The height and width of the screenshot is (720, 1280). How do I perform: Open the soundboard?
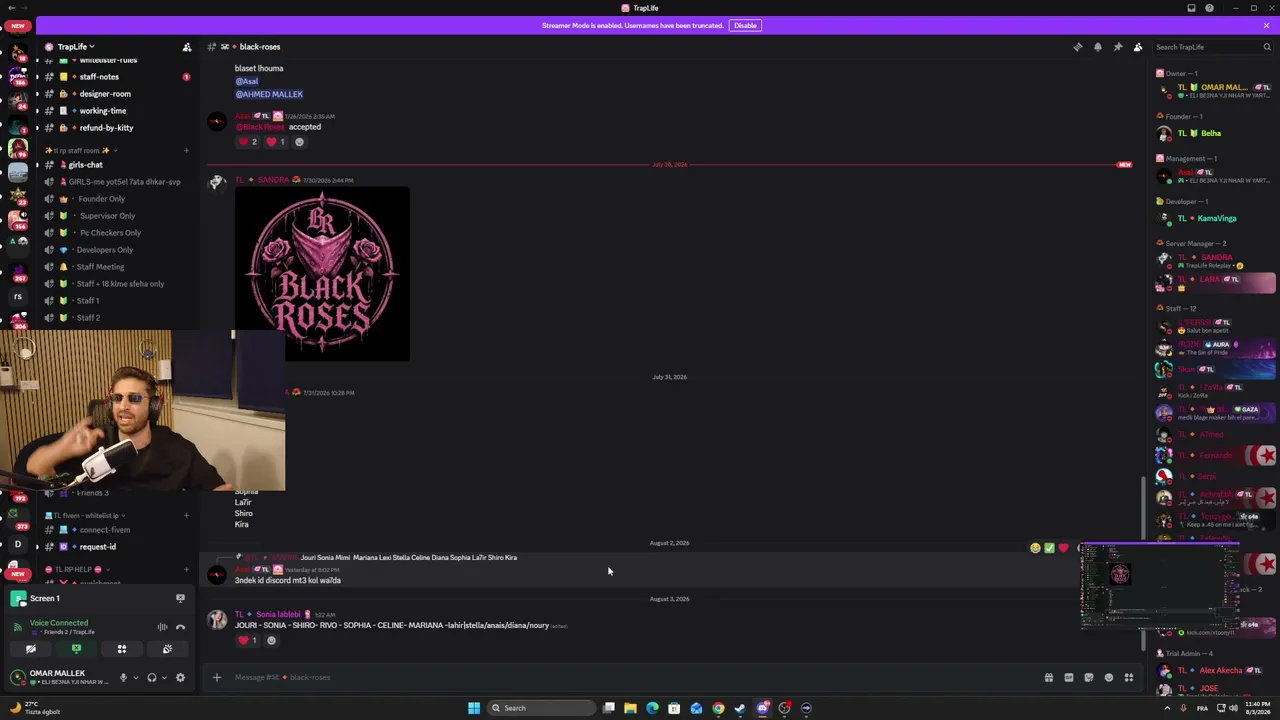(167, 649)
